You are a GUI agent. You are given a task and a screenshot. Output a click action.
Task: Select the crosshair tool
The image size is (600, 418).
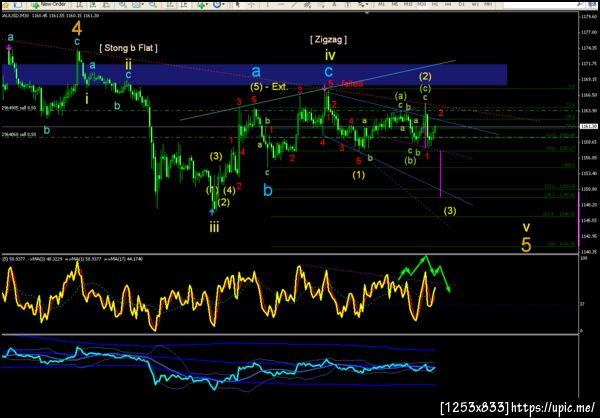coord(251,5)
